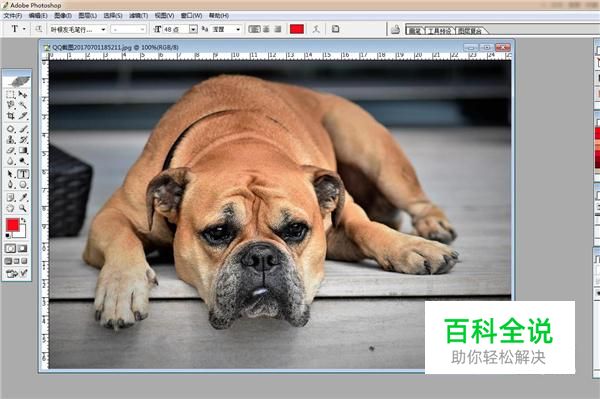Select the Healing Brush tool
Viewport: 600px width, 399px height.
(10, 129)
